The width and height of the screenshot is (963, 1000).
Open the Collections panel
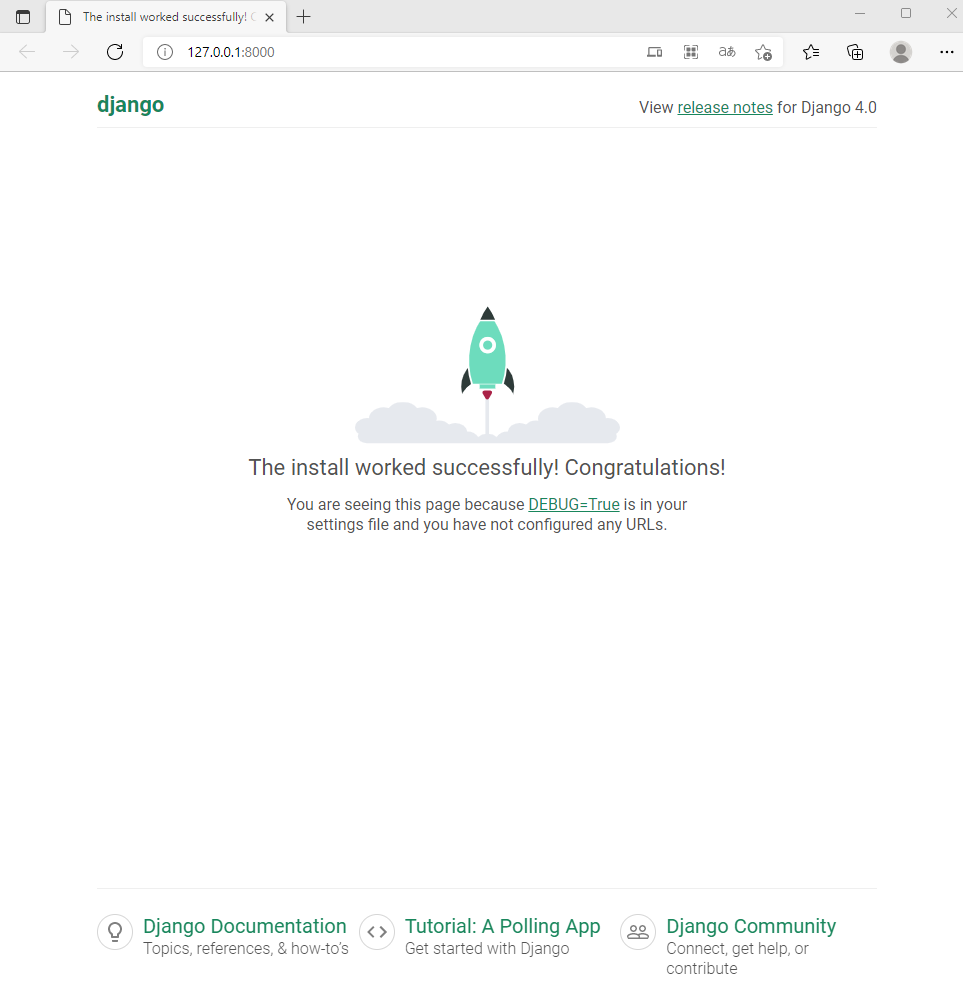point(855,52)
